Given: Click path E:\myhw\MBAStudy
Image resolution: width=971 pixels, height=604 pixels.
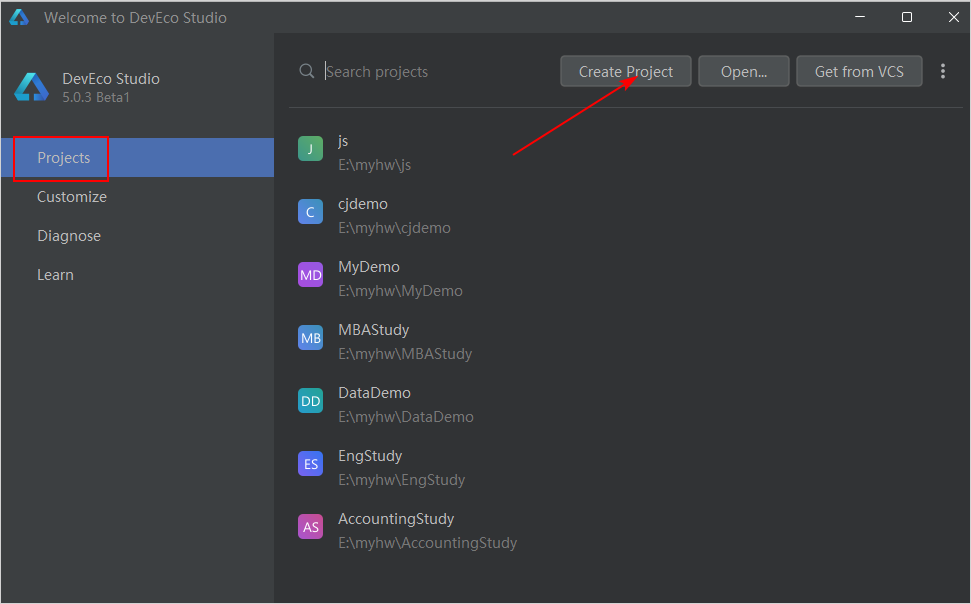Looking at the screenshot, I should (x=405, y=354).
